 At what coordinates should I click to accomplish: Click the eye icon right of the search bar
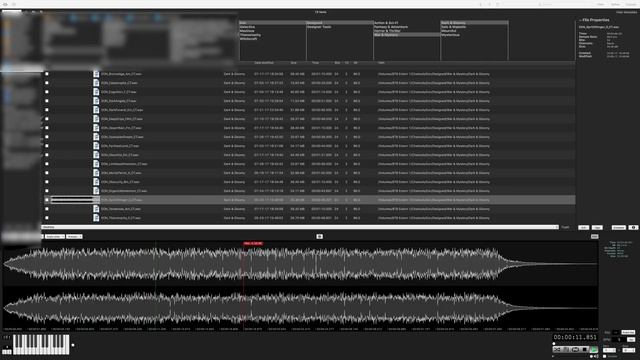[633, 227]
